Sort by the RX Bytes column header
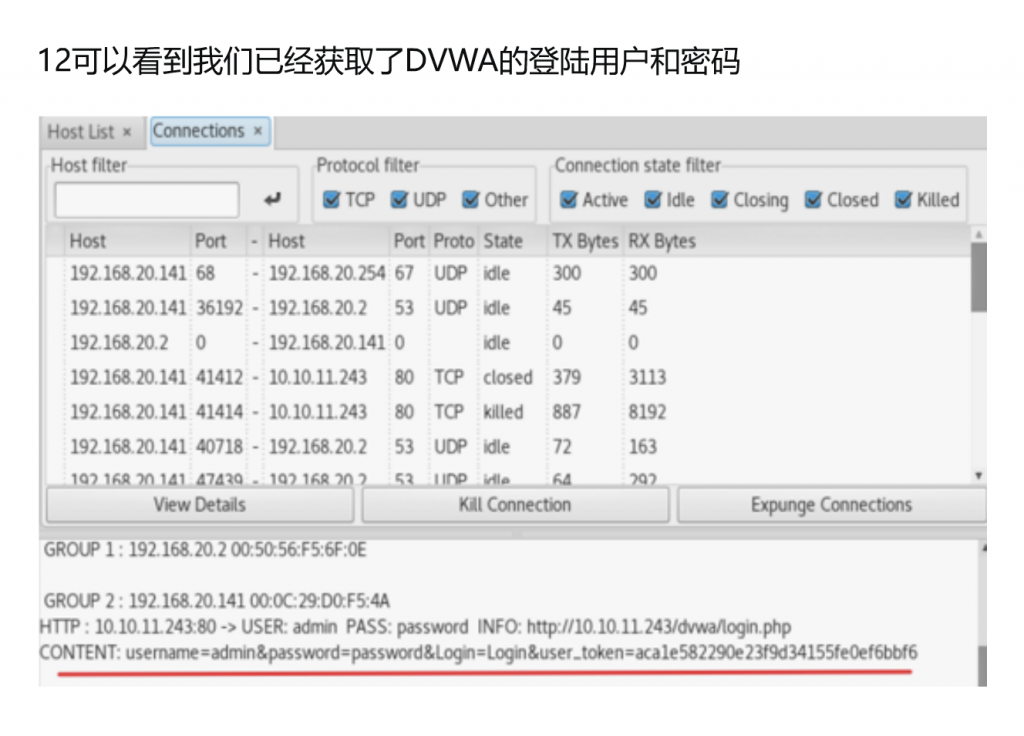This screenshot has height=736, width=1024. [662, 241]
